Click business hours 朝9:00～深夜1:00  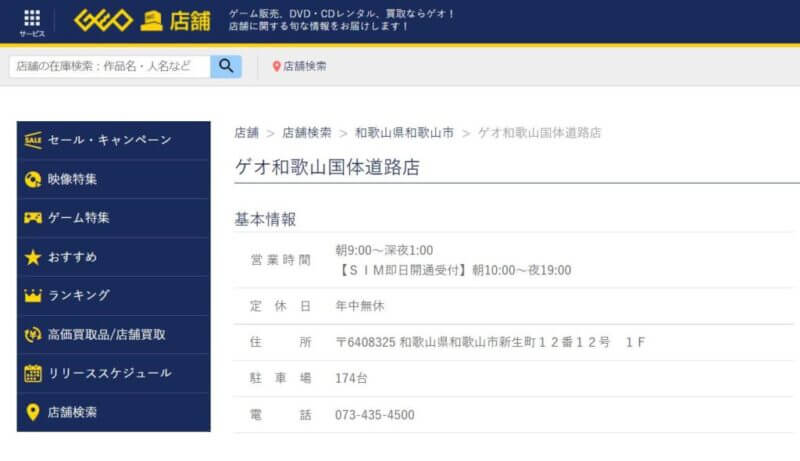coord(384,250)
